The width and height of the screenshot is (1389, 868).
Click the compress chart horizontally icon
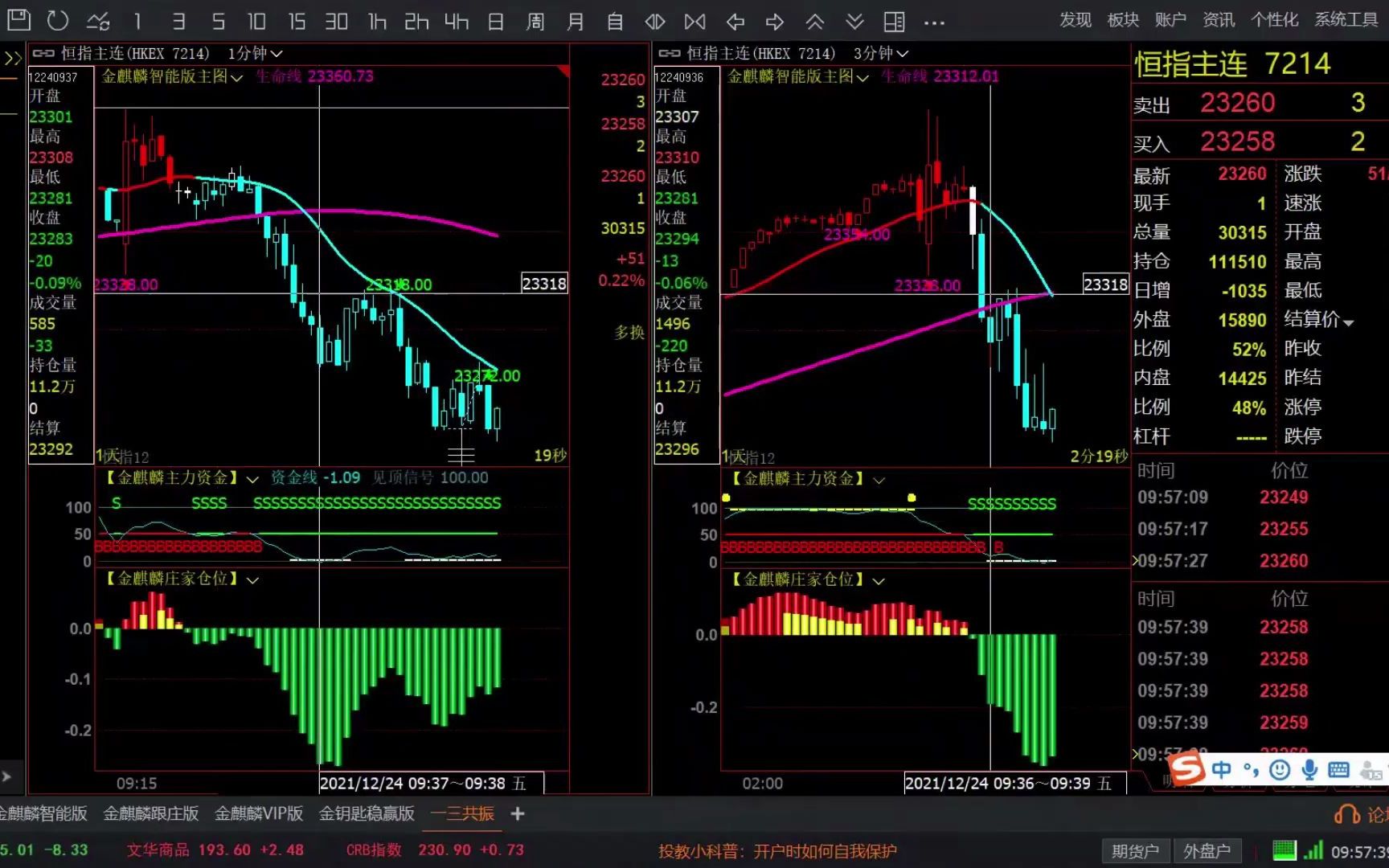695,21
